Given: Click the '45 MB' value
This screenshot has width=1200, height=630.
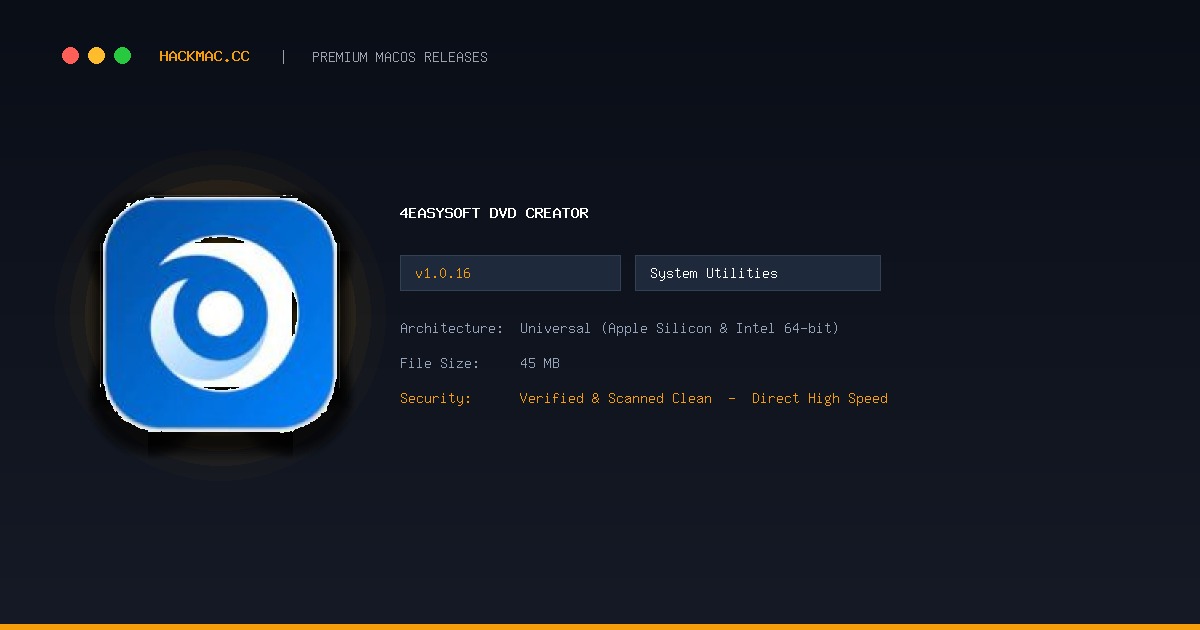Looking at the screenshot, I should (540, 363).
